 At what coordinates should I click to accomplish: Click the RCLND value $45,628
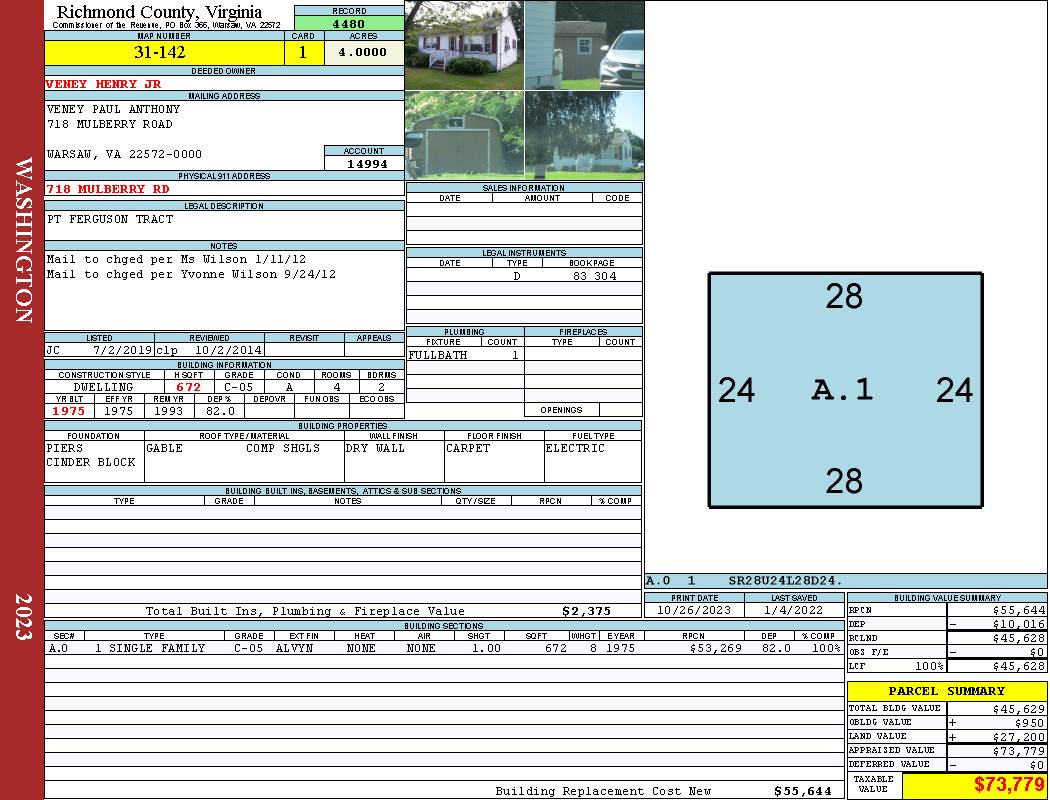click(x=1019, y=639)
